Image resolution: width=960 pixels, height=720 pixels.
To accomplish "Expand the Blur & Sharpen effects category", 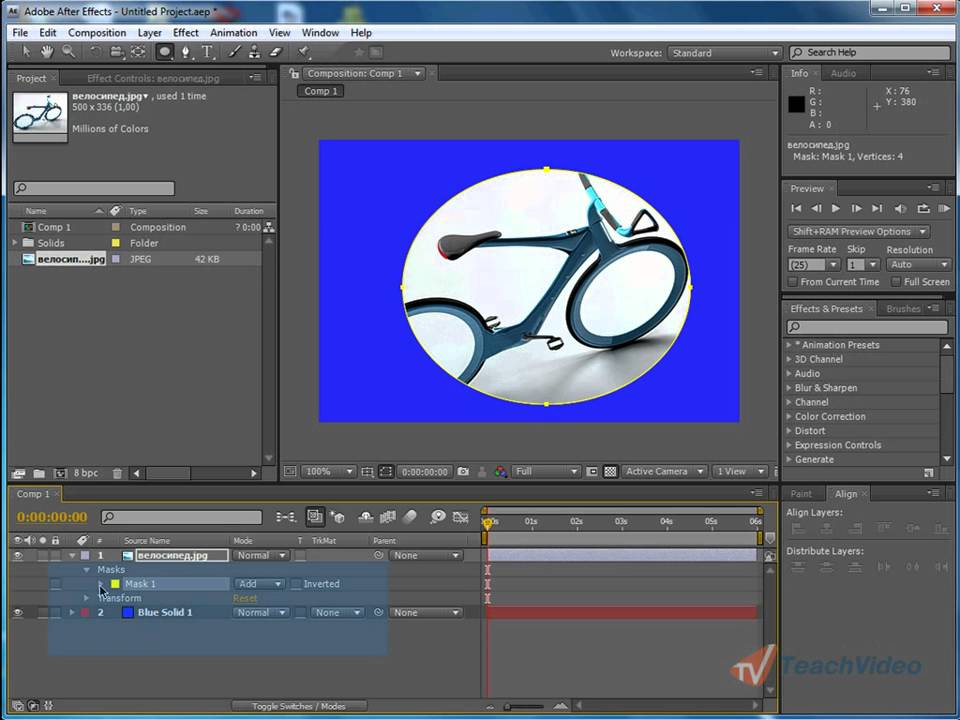I will 789,388.
